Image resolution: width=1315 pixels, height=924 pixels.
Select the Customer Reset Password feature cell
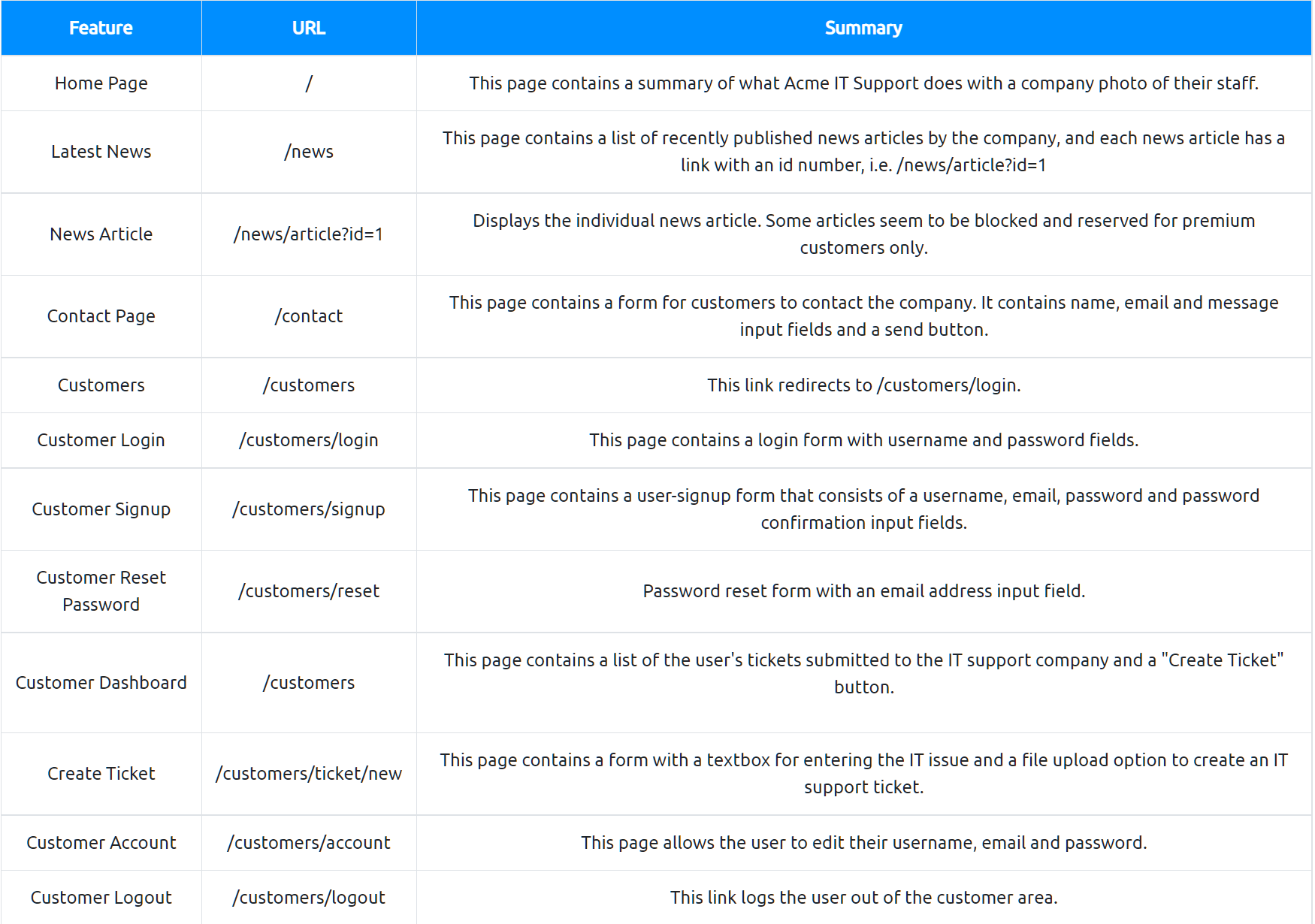point(101,591)
